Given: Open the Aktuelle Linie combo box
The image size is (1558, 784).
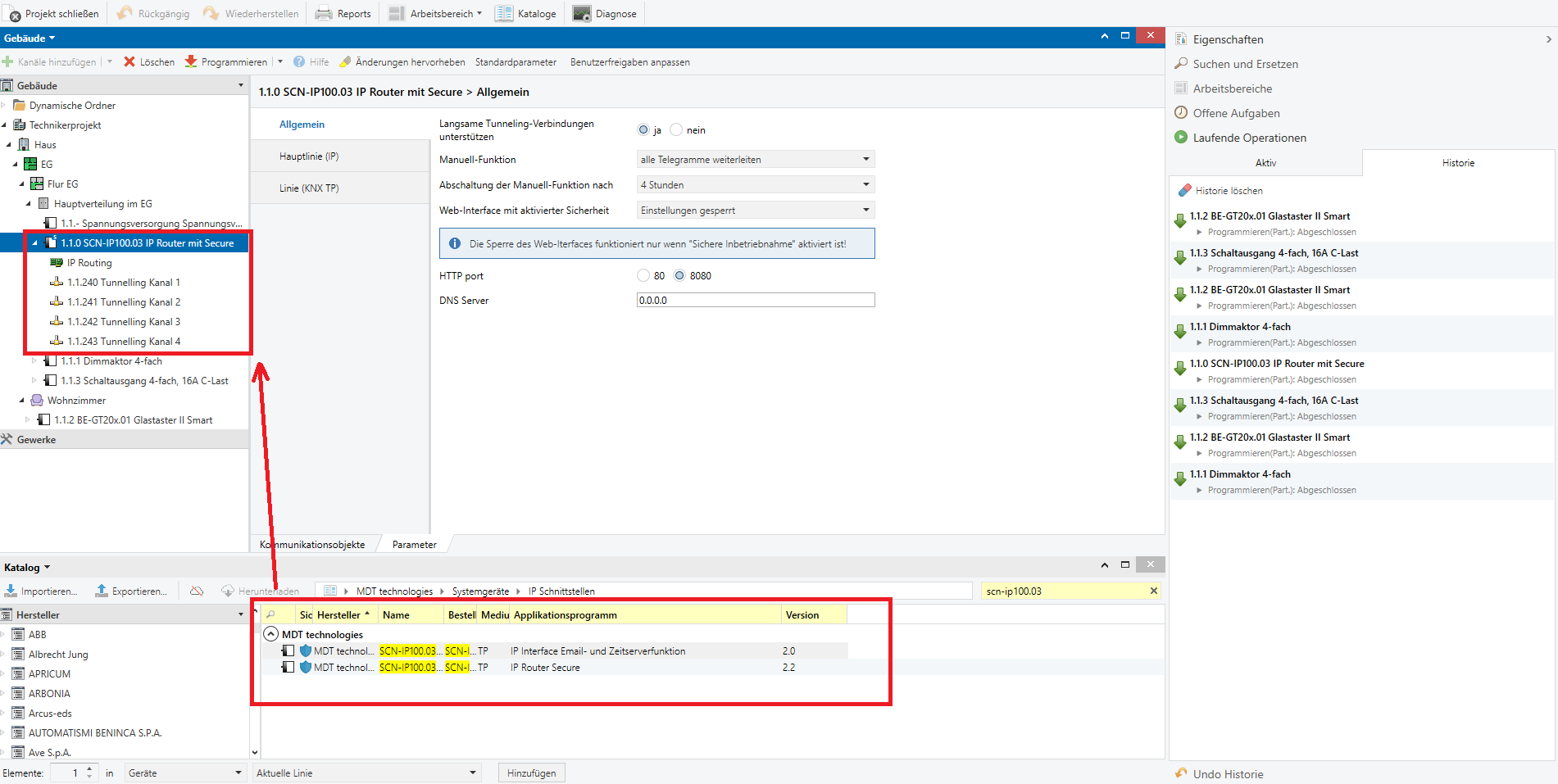Looking at the screenshot, I should click(366, 773).
